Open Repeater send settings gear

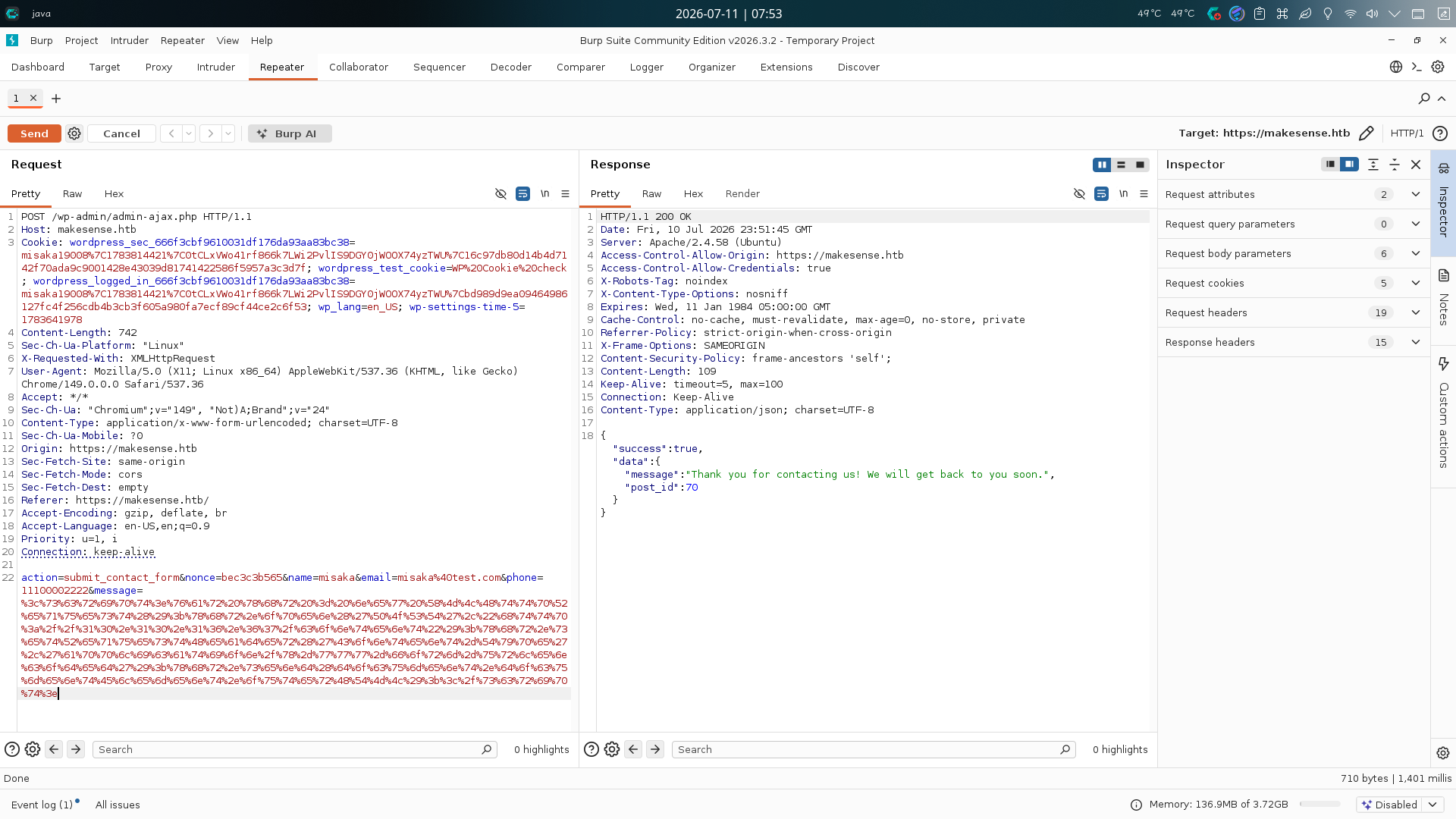(x=74, y=133)
